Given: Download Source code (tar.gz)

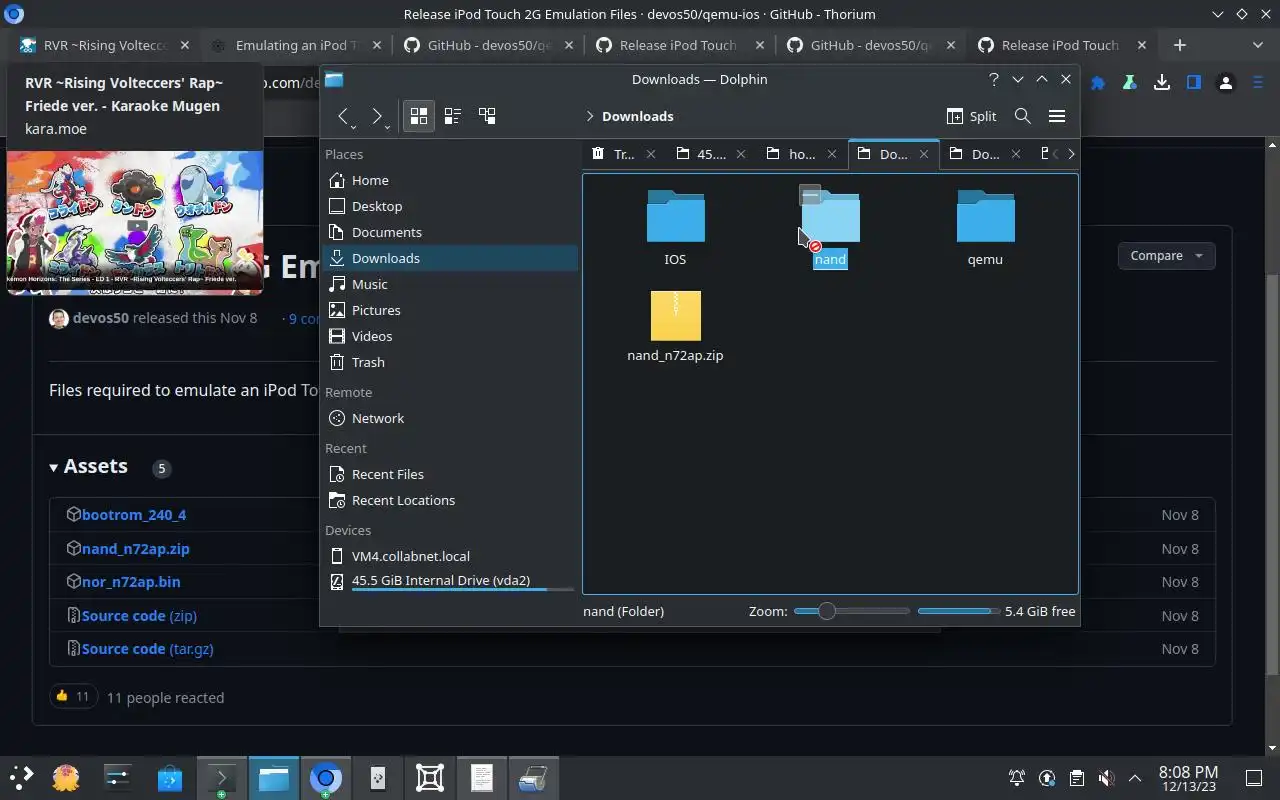Looking at the screenshot, I should 147,649.
